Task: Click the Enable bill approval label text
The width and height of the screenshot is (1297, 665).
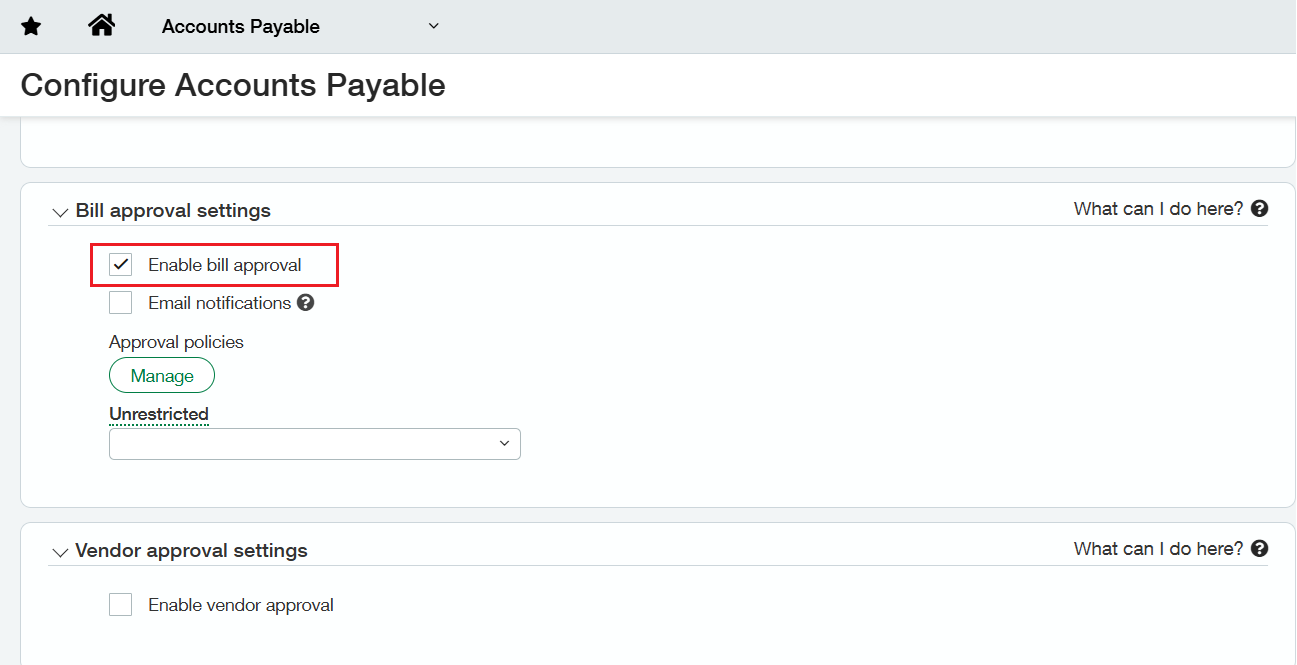Action: (225, 265)
